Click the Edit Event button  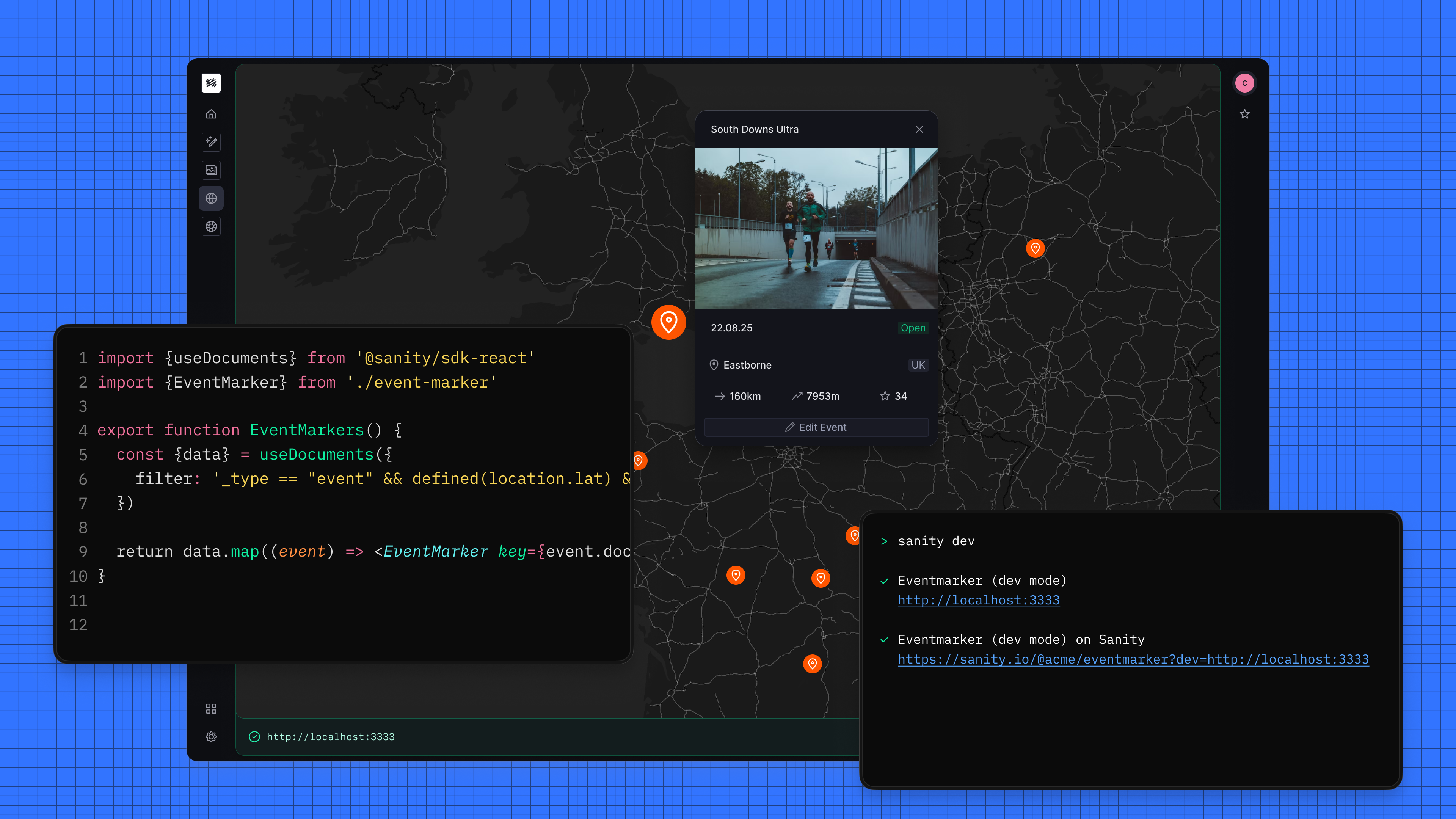(x=816, y=427)
